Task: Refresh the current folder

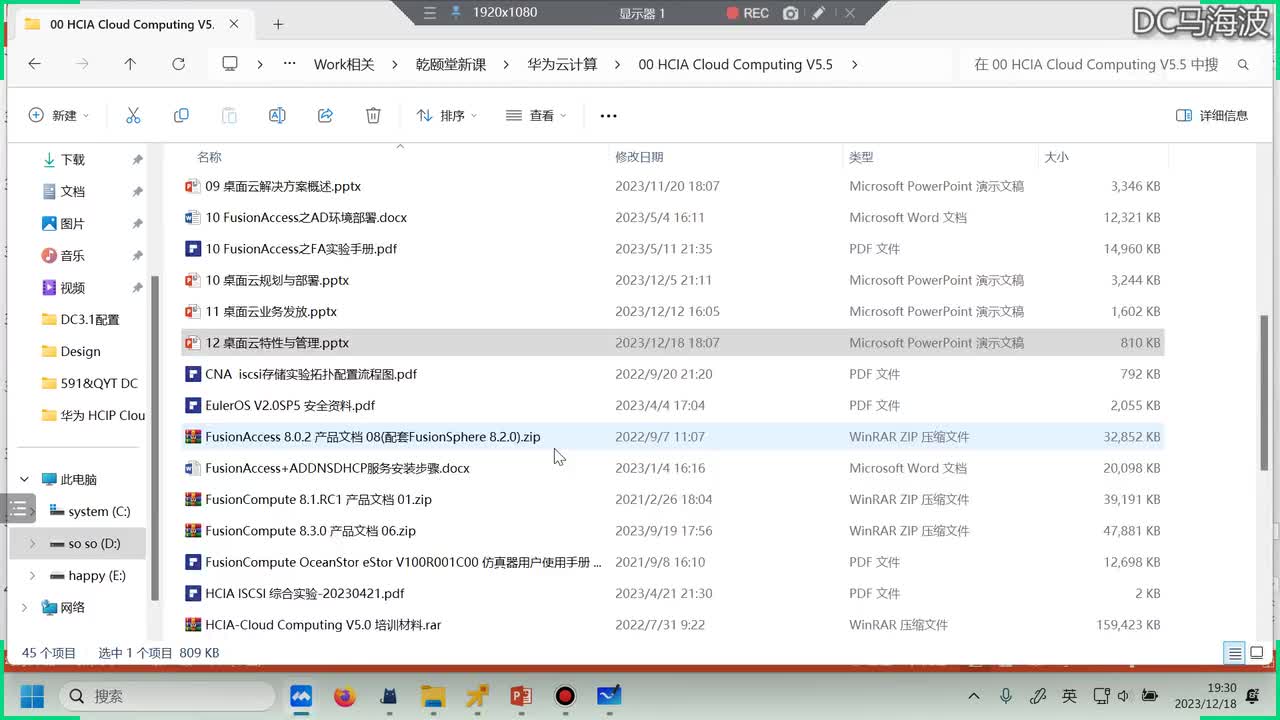Action: coord(178,64)
